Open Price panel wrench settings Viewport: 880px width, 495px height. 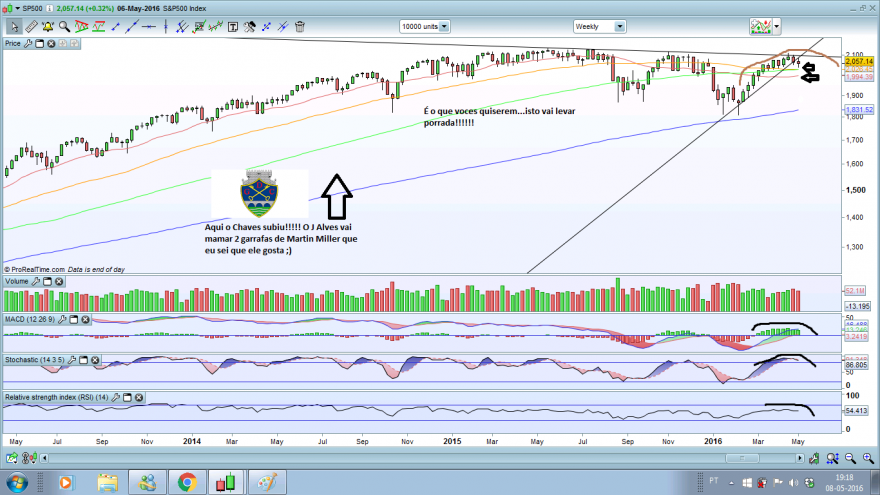28,43
